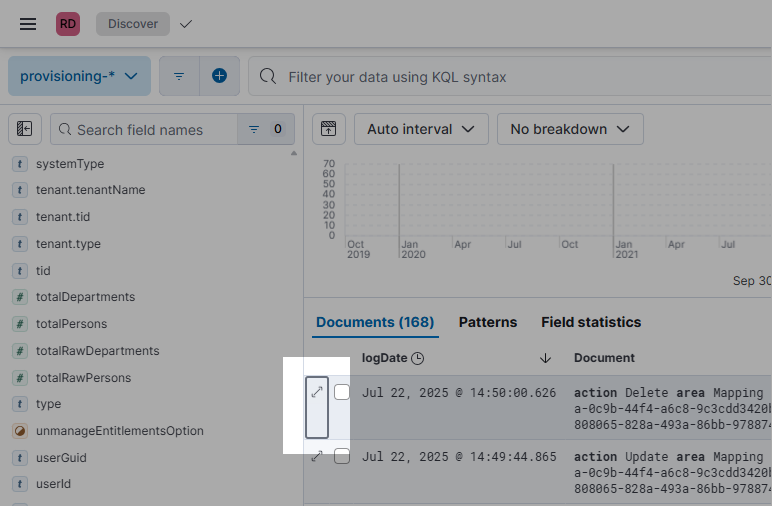Sort by the logDate column arrow
The image size is (772, 506).
pyautogui.click(x=545, y=358)
